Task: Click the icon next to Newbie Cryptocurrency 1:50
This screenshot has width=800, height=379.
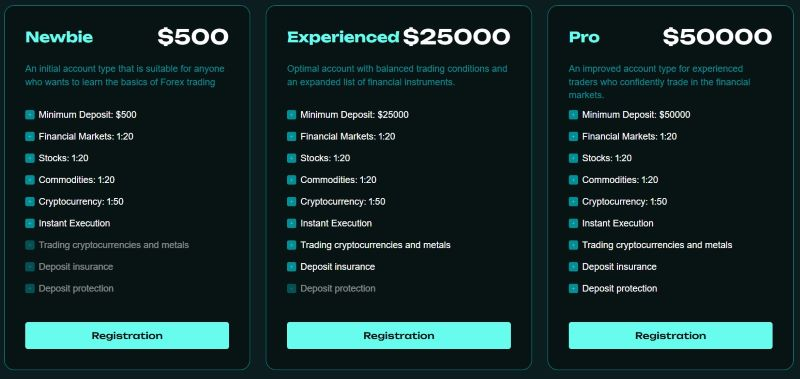Action: tap(30, 201)
